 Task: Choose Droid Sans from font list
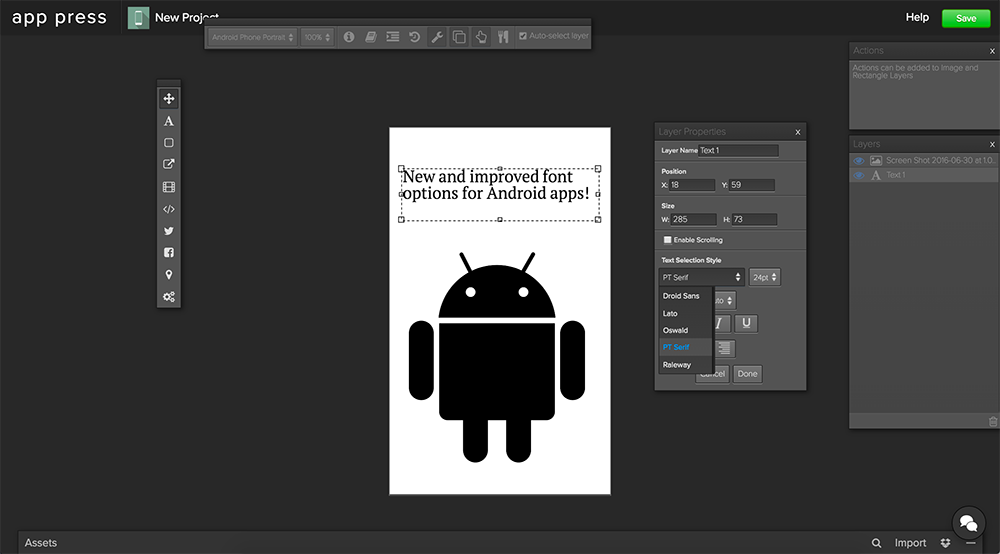(x=686, y=296)
